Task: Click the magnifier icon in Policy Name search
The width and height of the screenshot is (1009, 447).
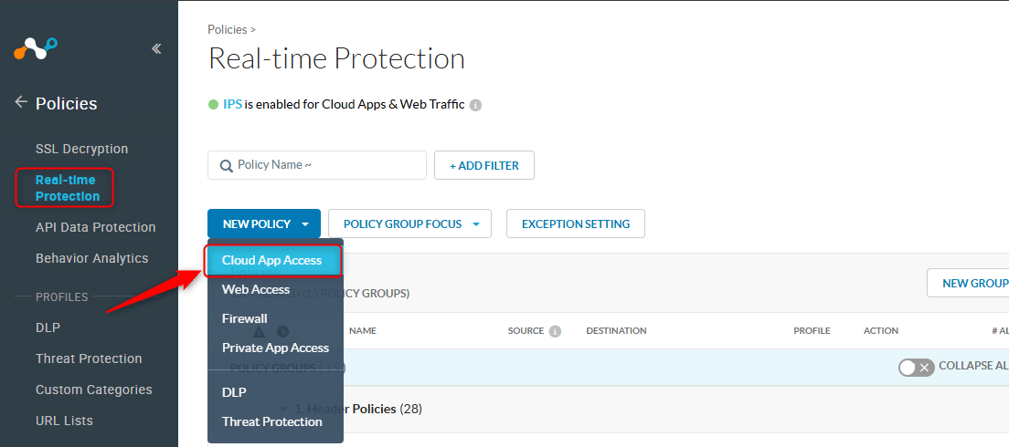Action: pyautogui.click(x=226, y=165)
